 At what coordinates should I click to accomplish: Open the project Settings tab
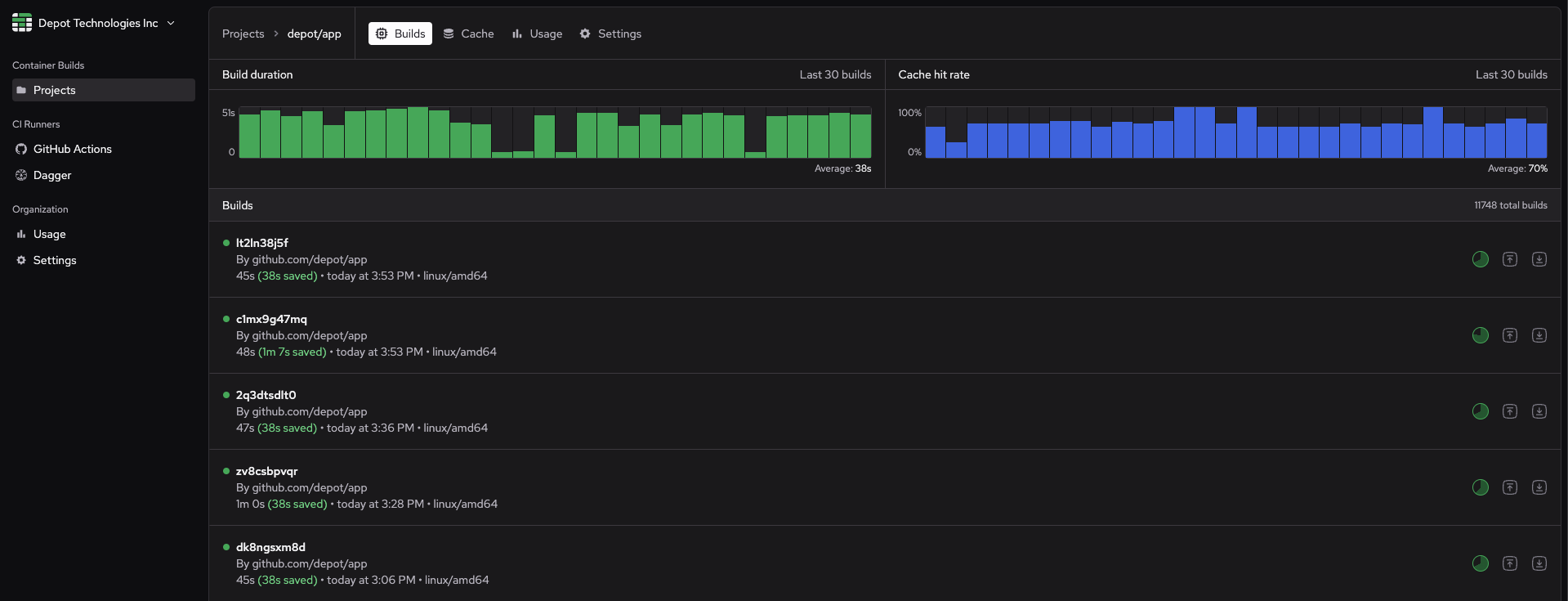tap(610, 34)
